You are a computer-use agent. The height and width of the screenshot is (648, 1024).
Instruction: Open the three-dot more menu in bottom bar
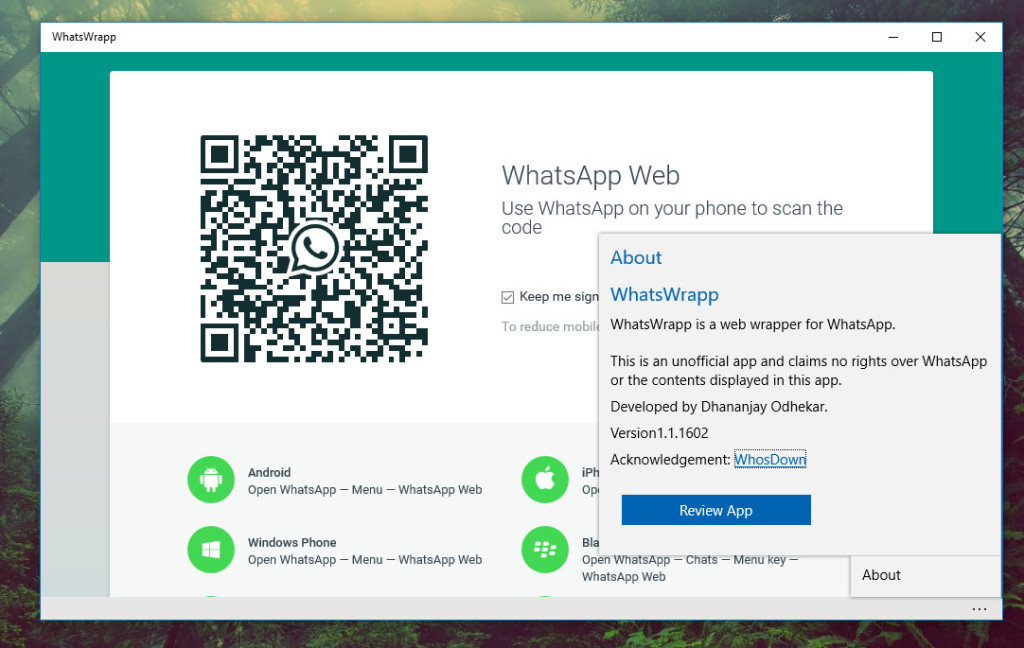(x=979, y=609)
